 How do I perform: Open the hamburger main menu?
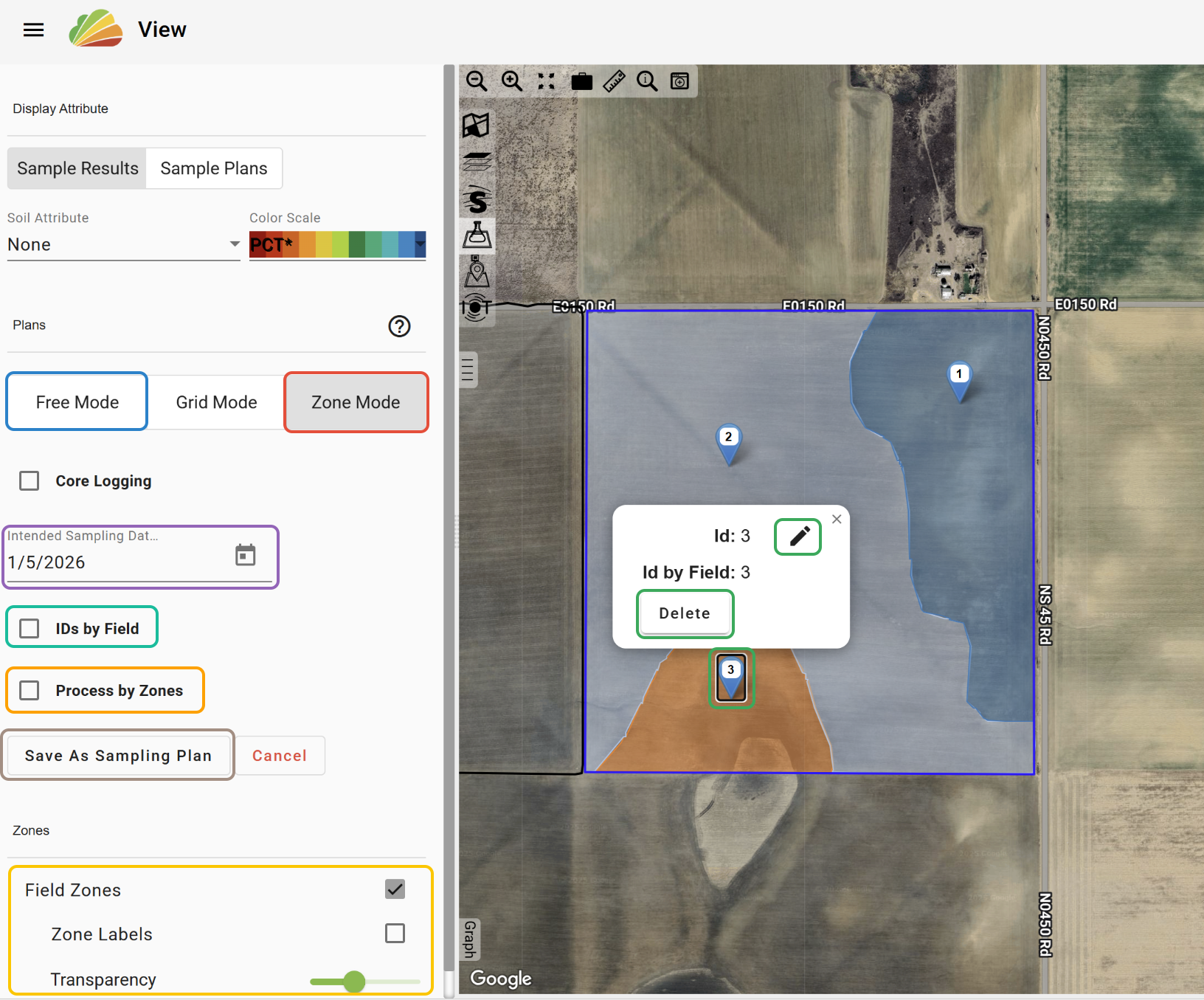coord(34,30)
